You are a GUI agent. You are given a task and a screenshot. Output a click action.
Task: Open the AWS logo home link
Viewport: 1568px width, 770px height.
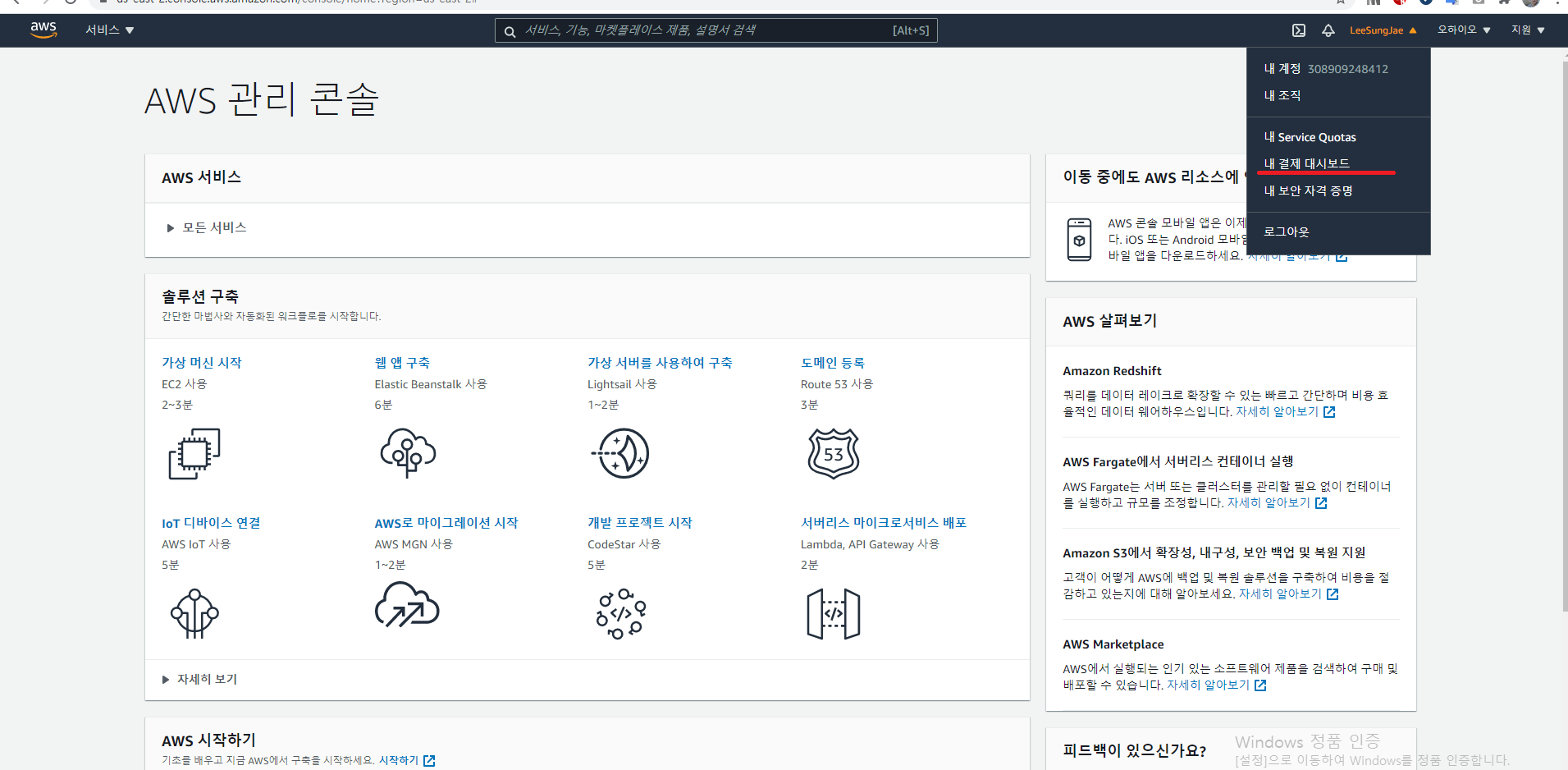click(x=43, y=30)
